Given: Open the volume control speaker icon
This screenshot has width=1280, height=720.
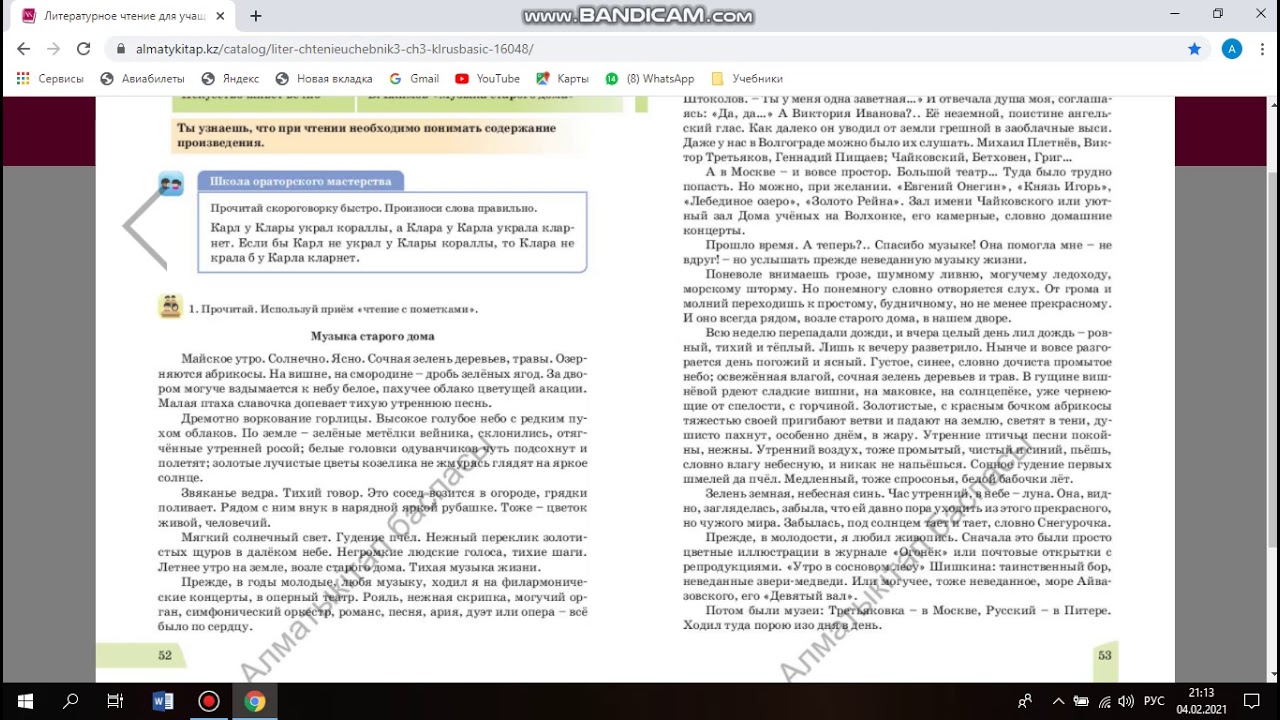Looking at the screenshot, I should point(1126,701).
